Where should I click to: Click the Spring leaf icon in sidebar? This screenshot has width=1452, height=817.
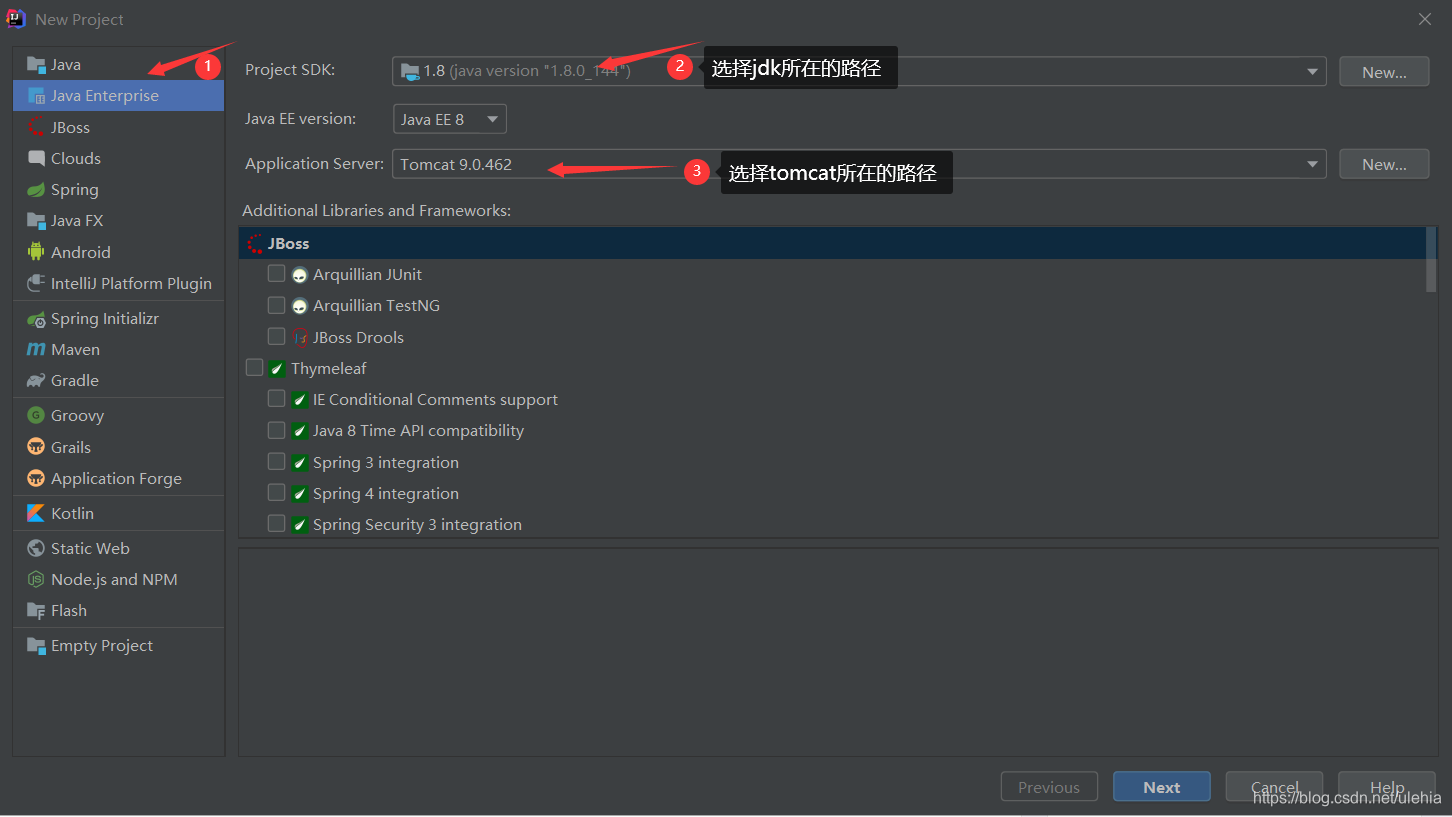[36, 189]
